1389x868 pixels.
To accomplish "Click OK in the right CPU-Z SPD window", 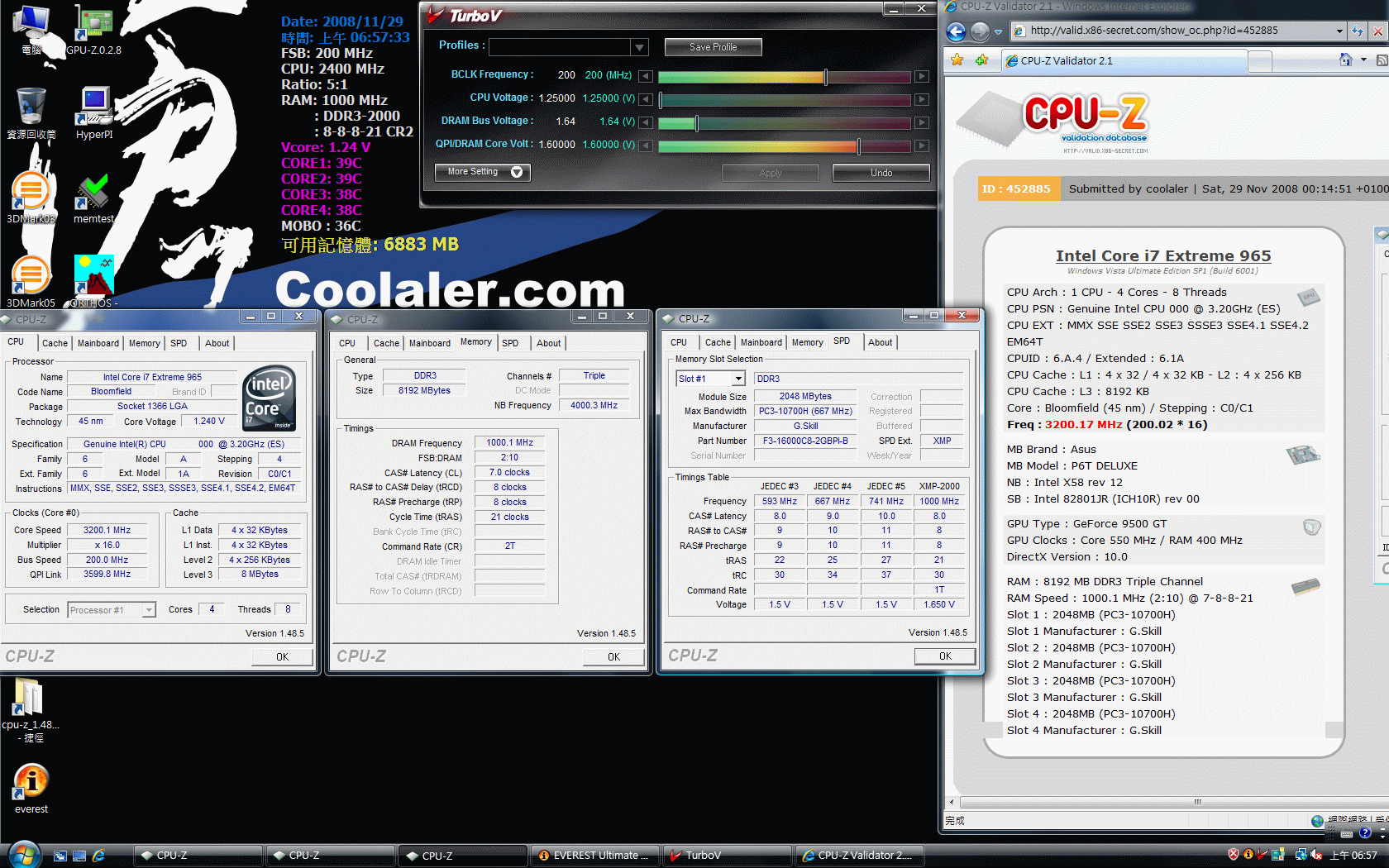I will [x=945, y=656].
